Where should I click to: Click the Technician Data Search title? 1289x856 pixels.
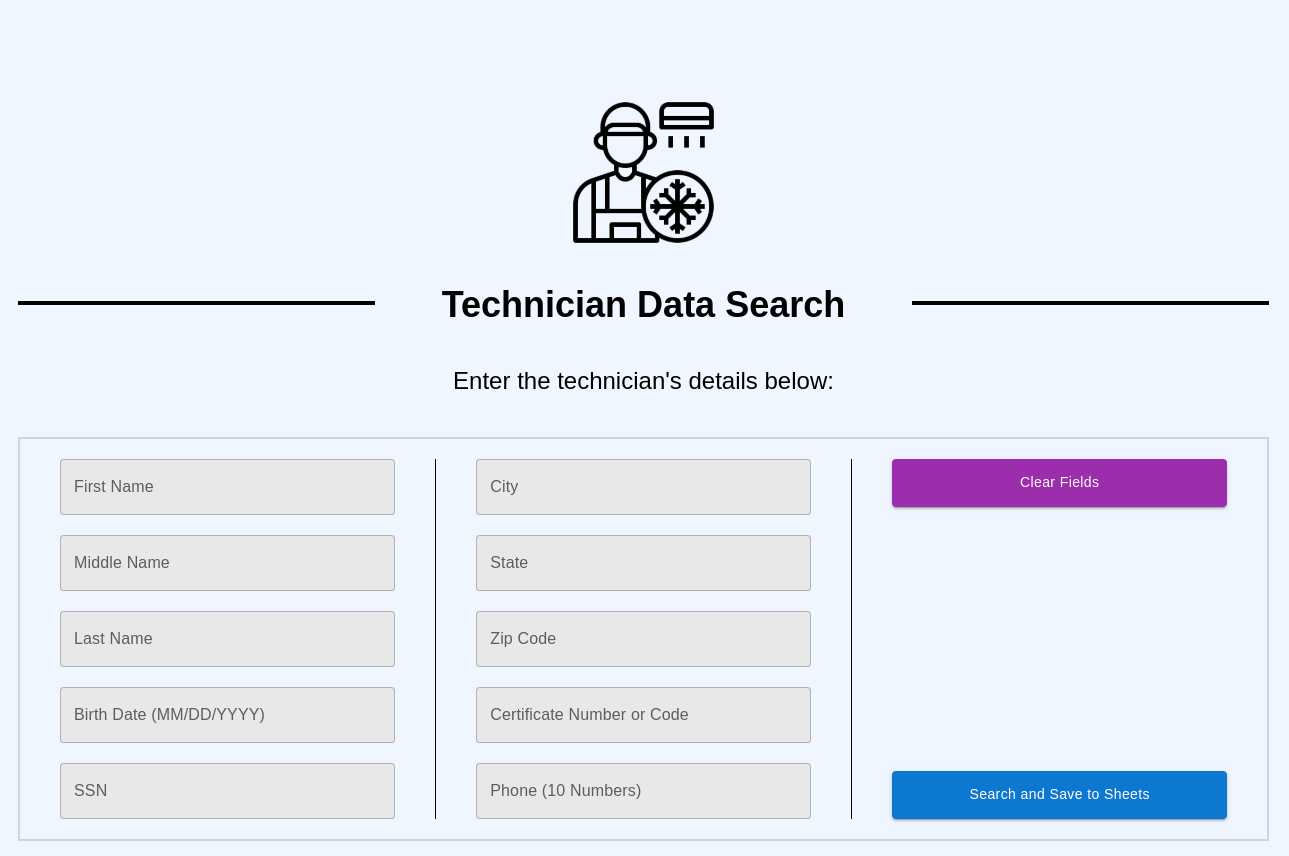click(x=643, y=305)
